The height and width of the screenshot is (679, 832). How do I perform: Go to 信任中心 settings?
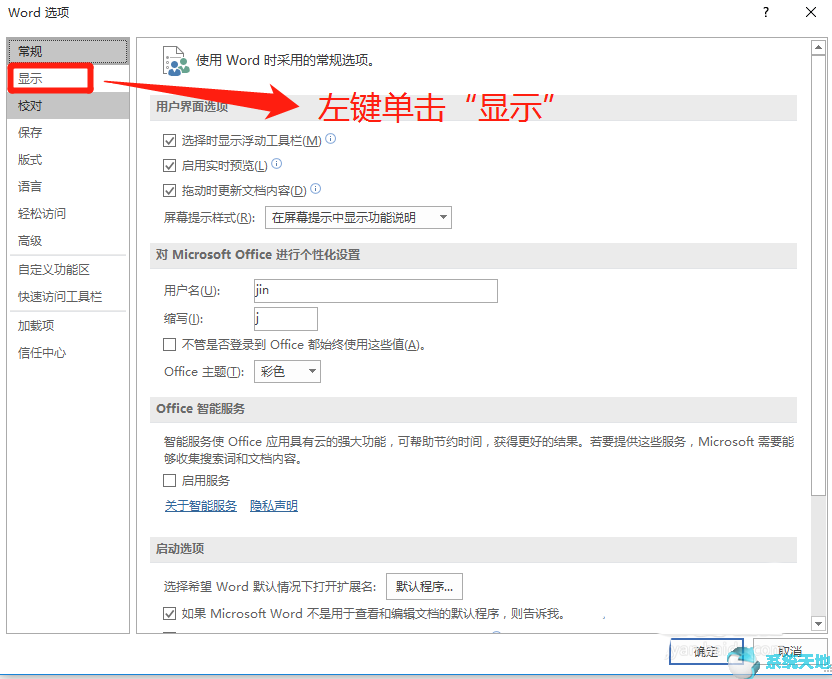click(68, 353)
